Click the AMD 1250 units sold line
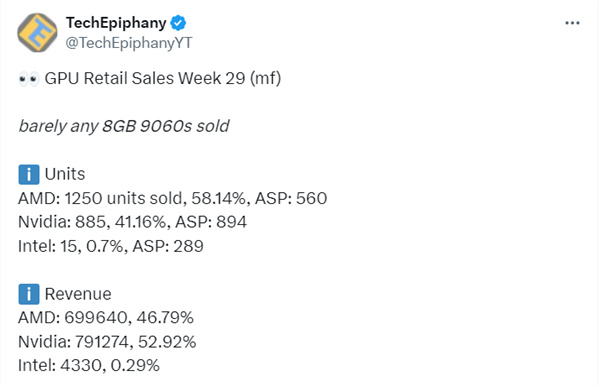 [x=173, y=198]
